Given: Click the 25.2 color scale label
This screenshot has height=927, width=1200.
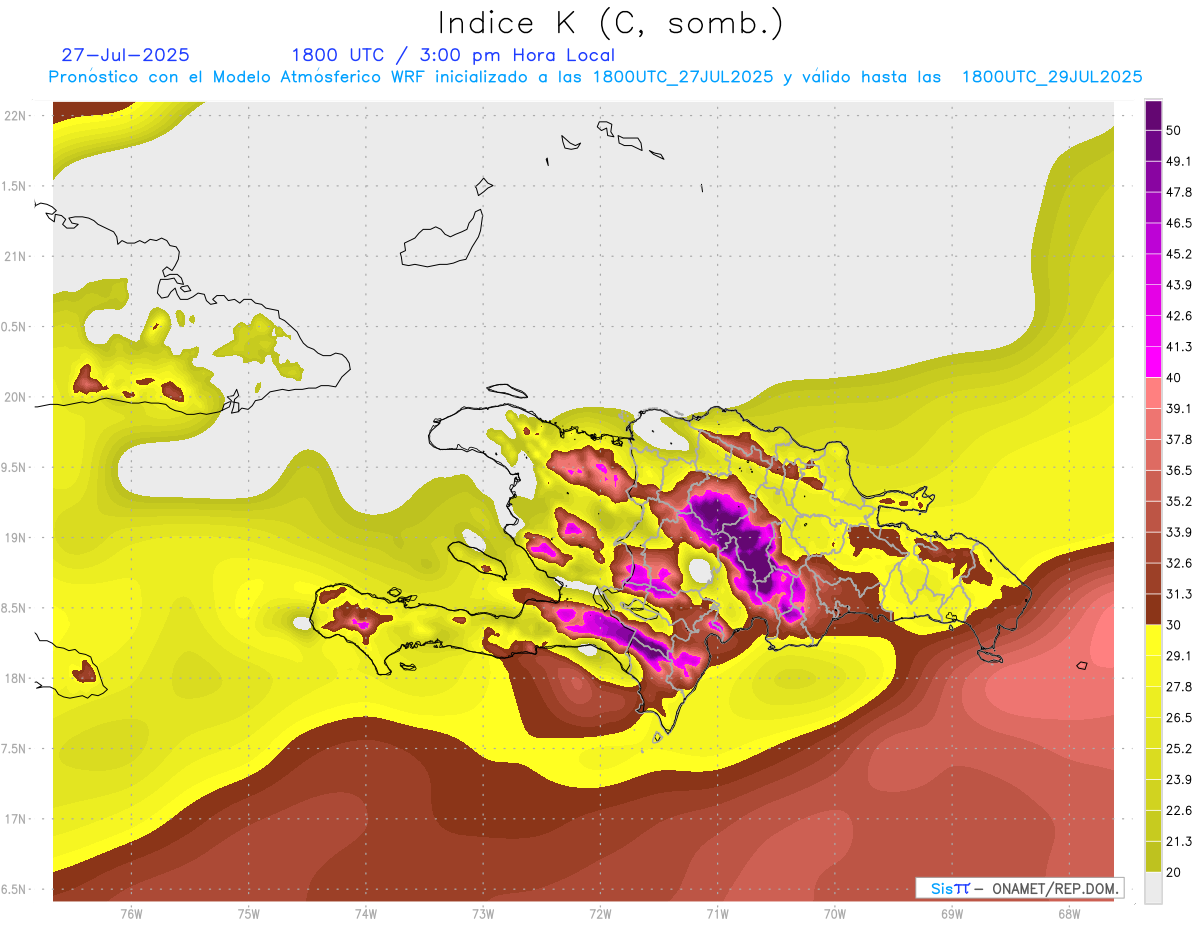Looking at the screenshot, I should [x=1178, y=748].
